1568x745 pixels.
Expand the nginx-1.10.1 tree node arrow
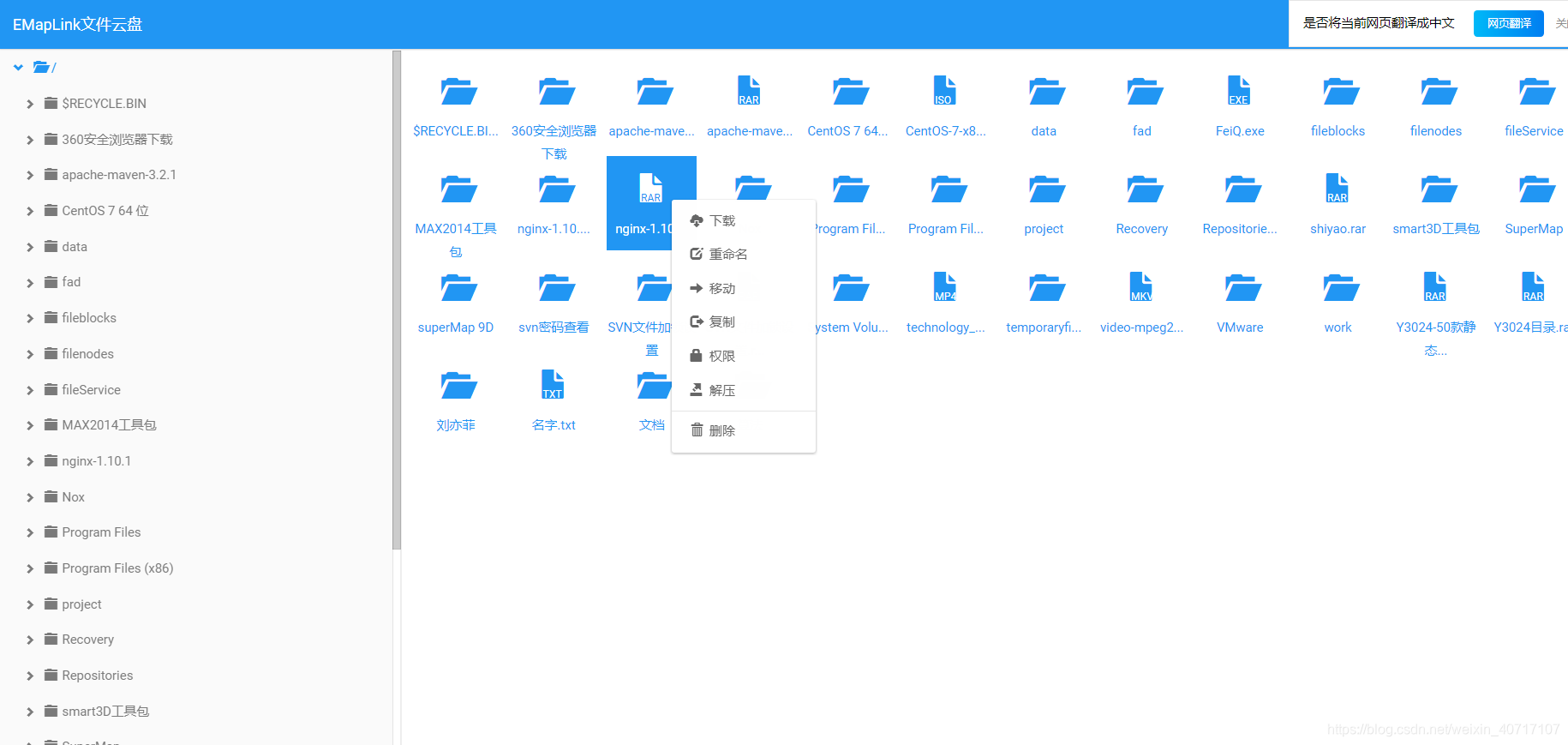tap(30, 461)
